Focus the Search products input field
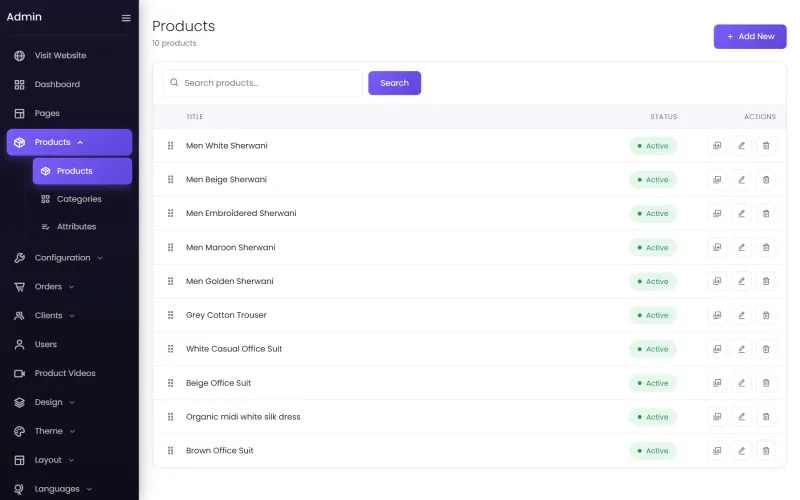 [262, 83]
